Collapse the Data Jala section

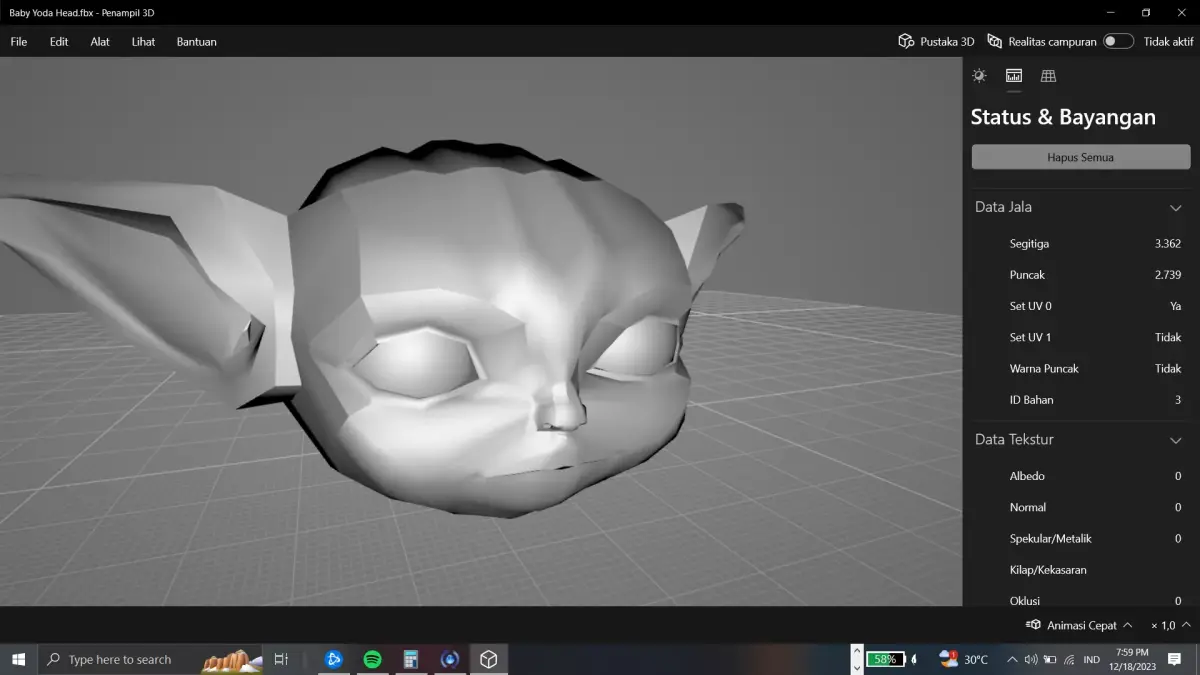pos(1176,208)
